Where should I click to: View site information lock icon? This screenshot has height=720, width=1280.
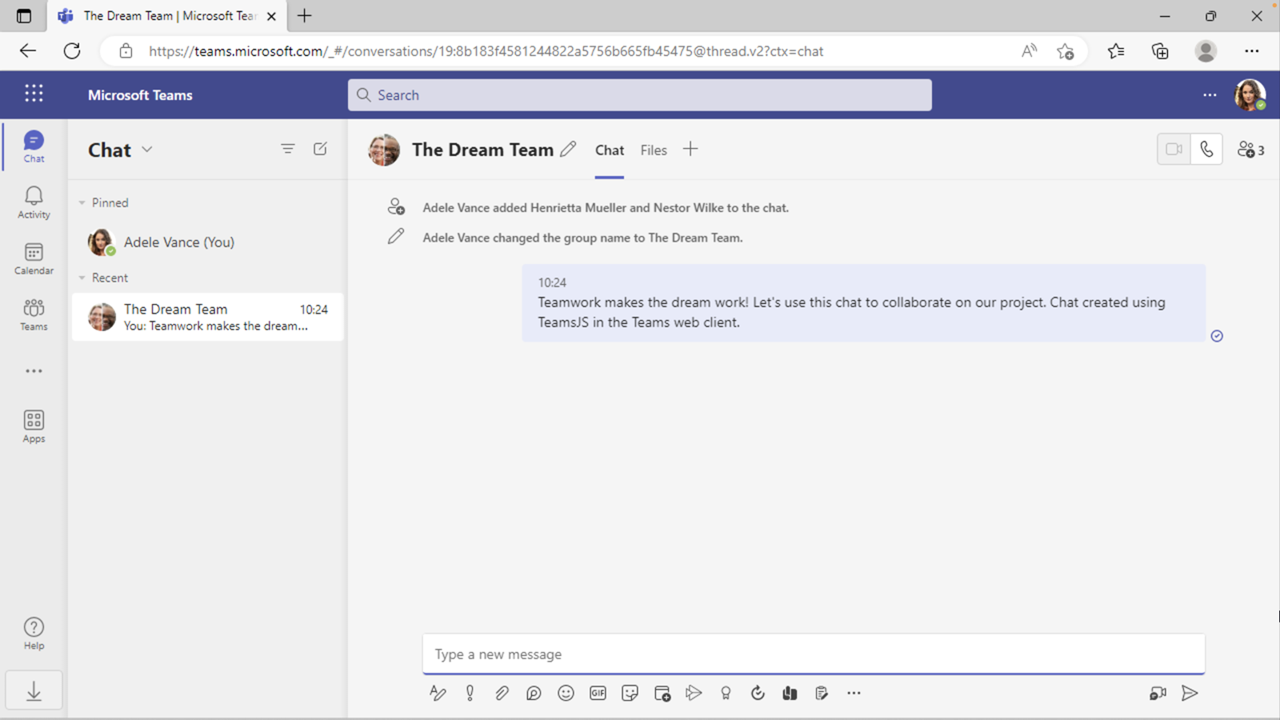coord(125,51)
